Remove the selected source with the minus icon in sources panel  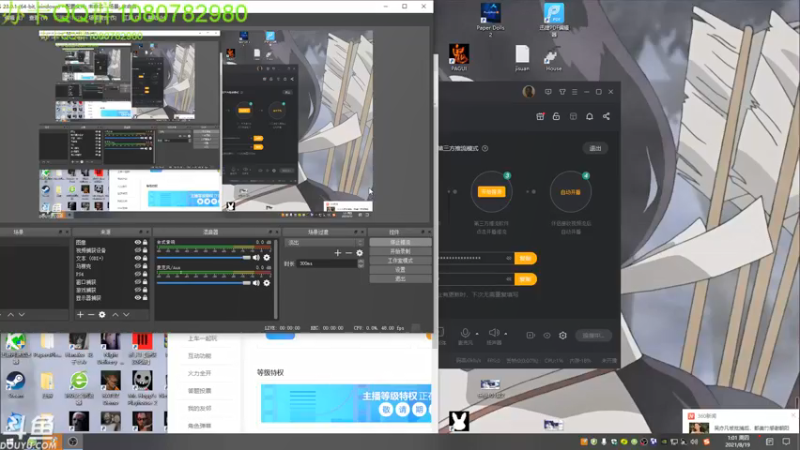(x=91, y=315)
